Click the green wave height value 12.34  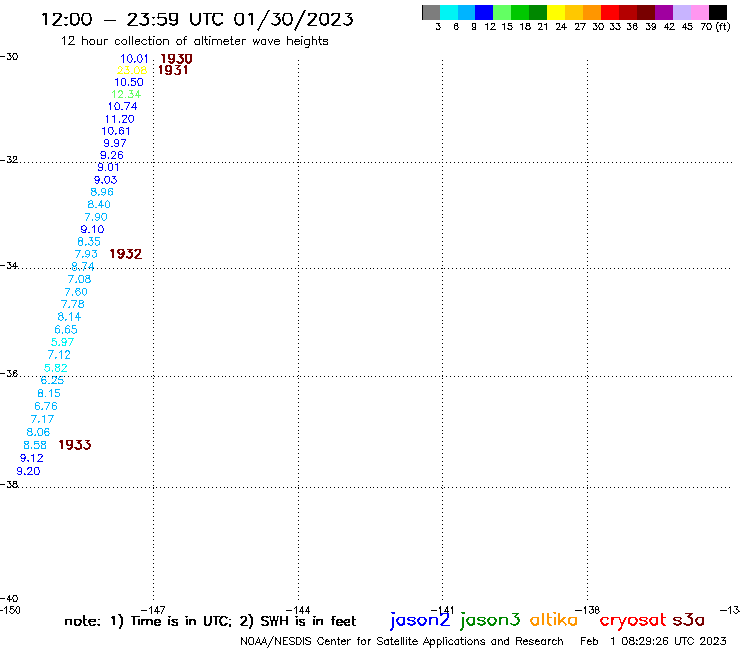pos(126,94)
